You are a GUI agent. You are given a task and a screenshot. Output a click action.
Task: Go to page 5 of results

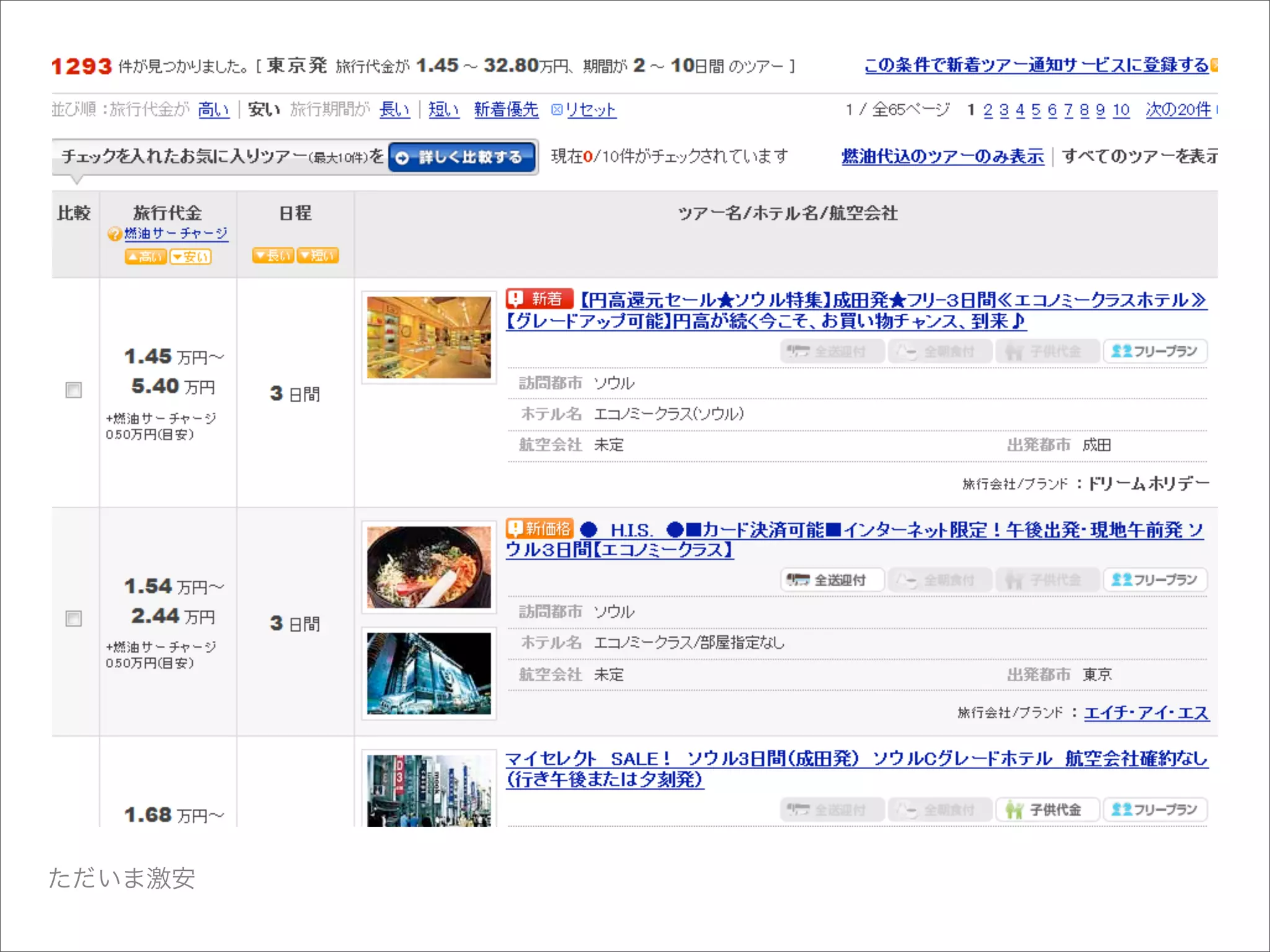point(1036,110)
